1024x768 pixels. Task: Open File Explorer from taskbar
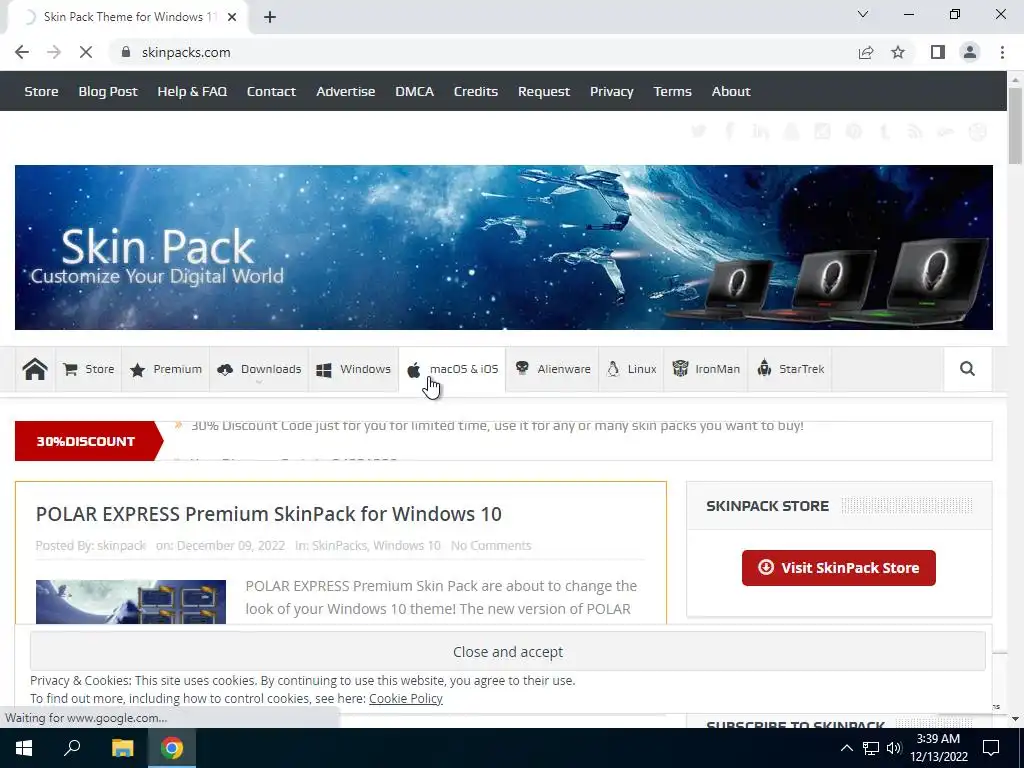pos(122,748)
